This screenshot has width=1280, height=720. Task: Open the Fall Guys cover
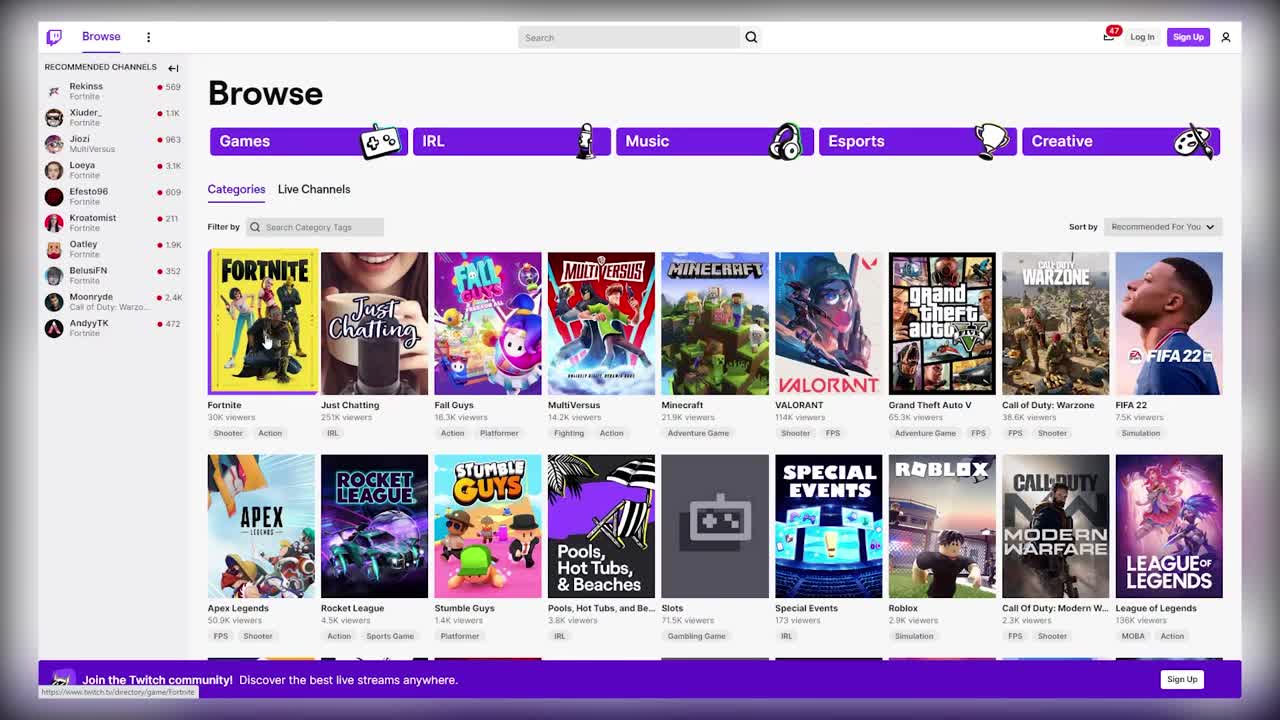488,323
